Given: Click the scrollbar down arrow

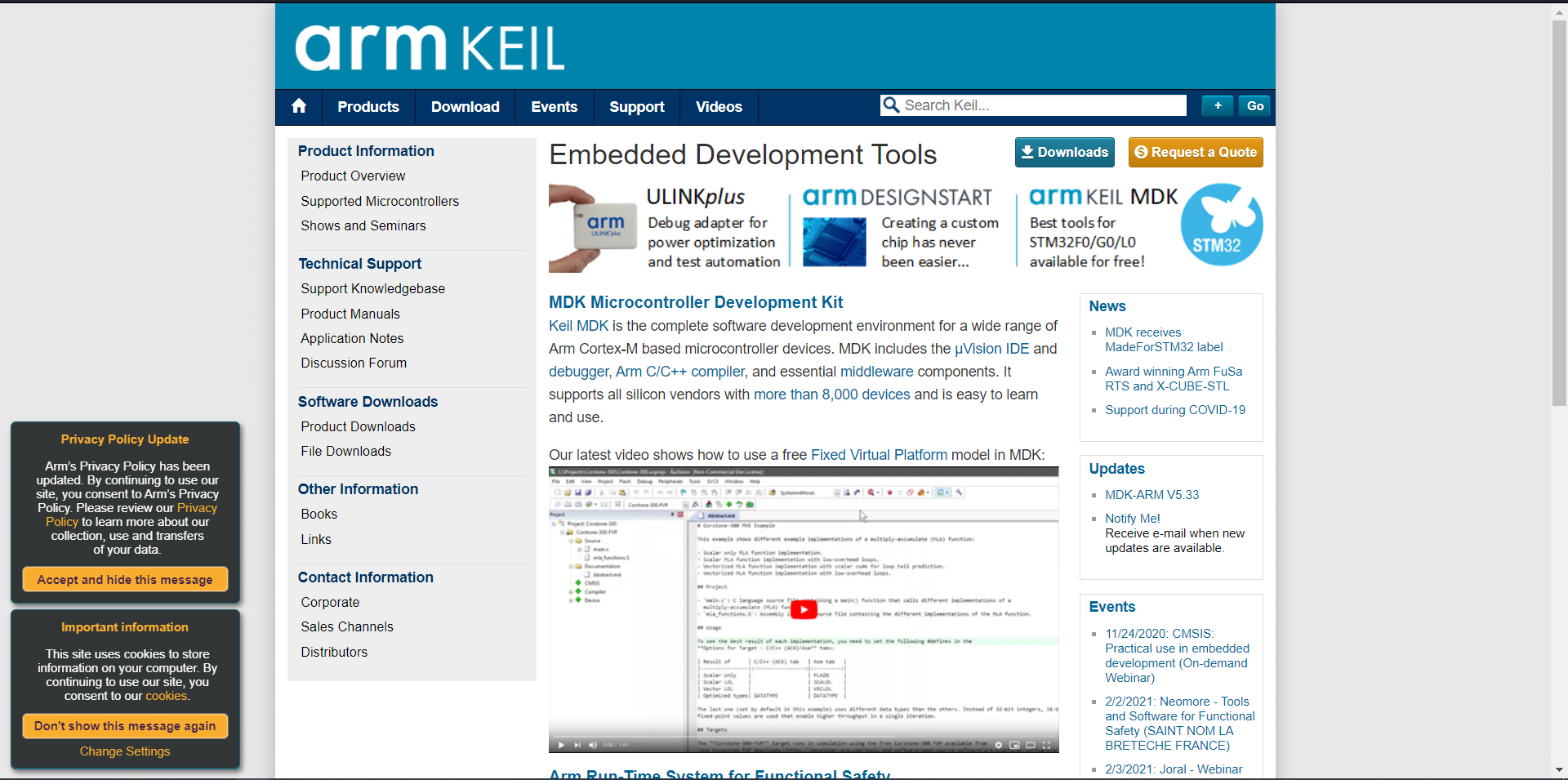Looking at the screenshot, I should 1559,769.
